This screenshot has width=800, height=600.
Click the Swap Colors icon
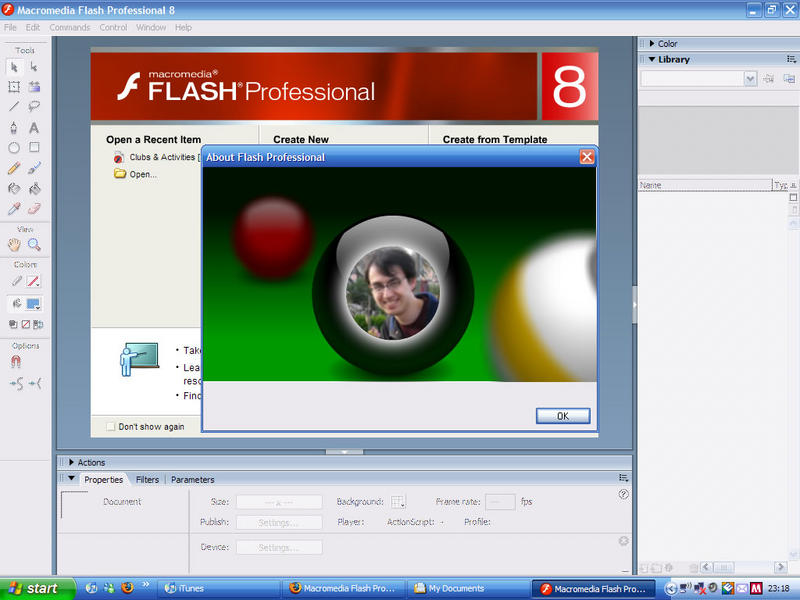(38, 324)
